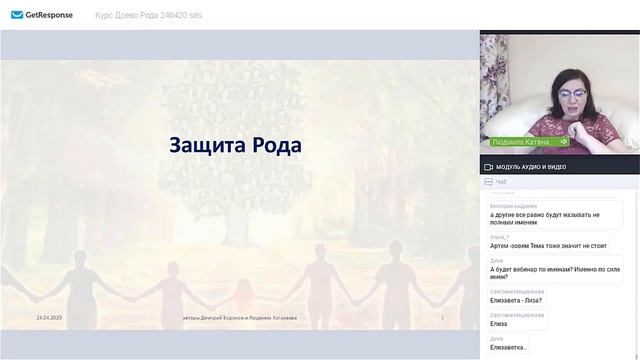Click chat message "Елизавета - Лиза?"

516,300
